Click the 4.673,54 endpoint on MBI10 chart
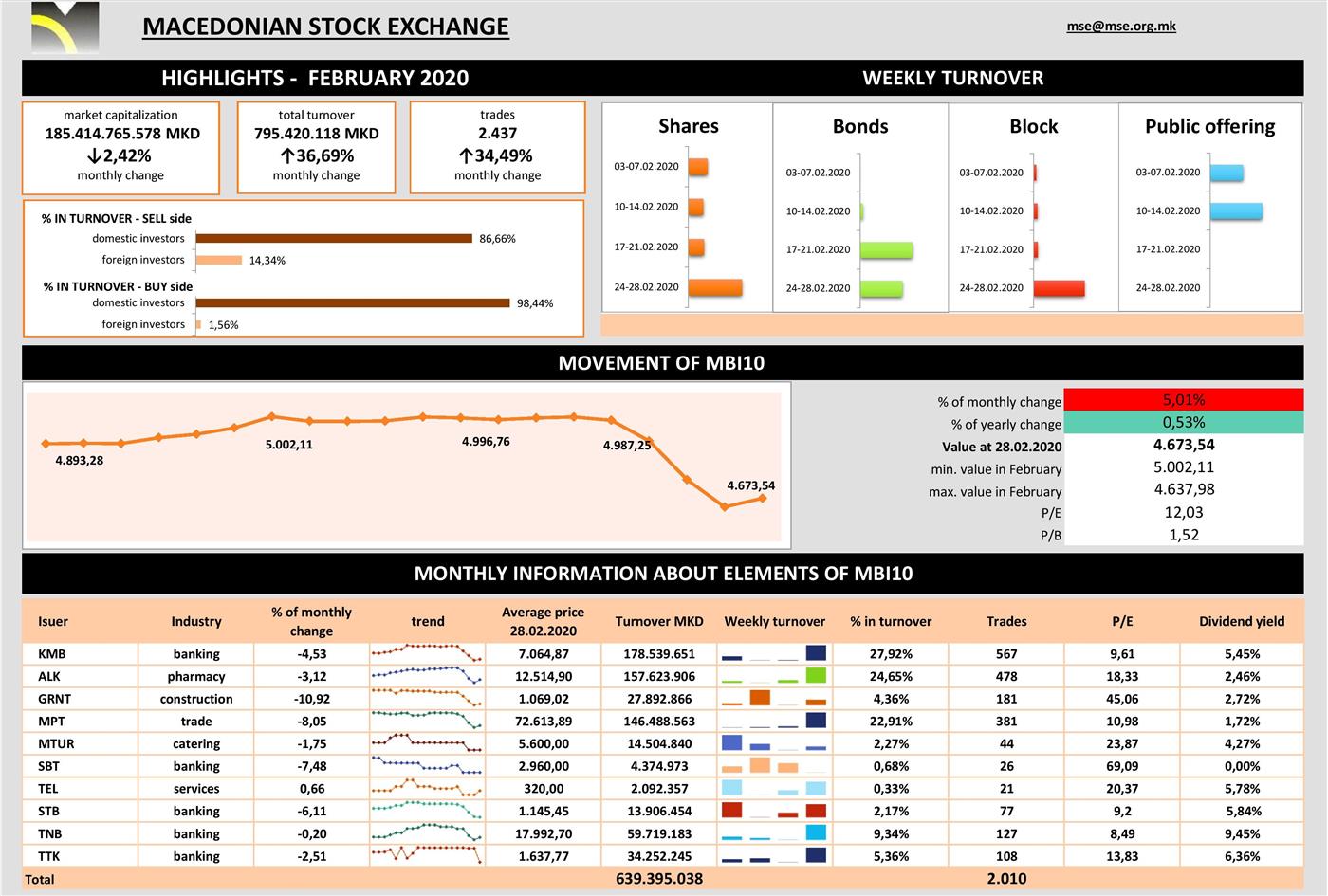The image size is (1328, 896). [762, 498]
